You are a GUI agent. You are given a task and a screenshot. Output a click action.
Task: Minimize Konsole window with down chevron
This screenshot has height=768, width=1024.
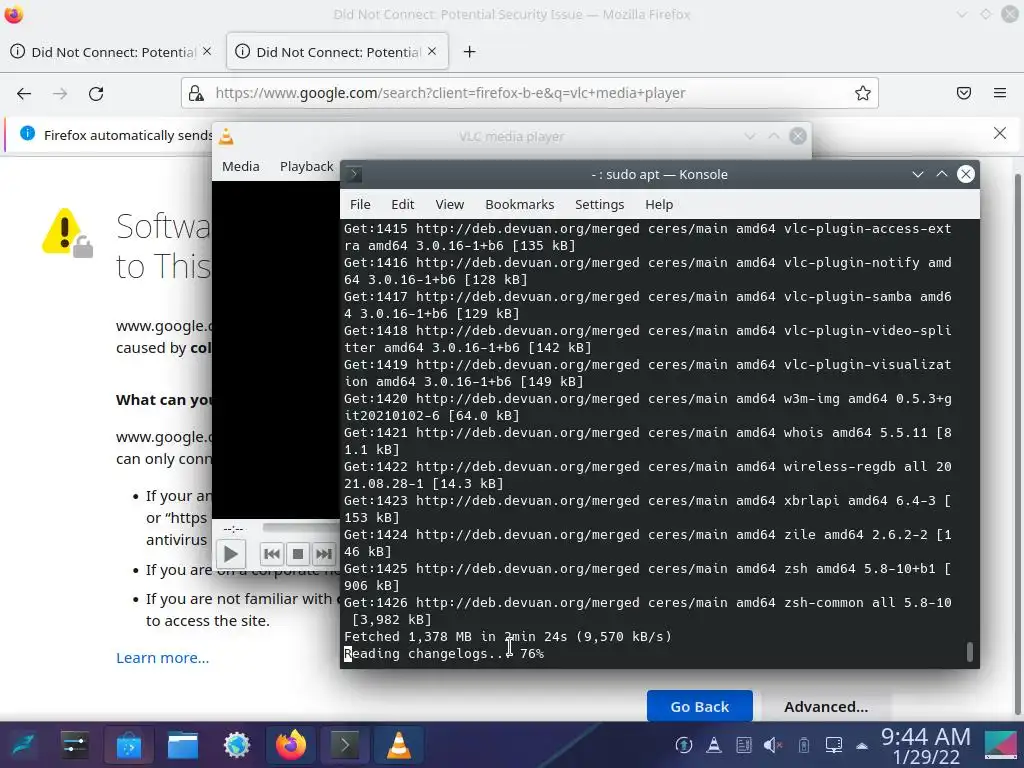click(x=918, y=174)
